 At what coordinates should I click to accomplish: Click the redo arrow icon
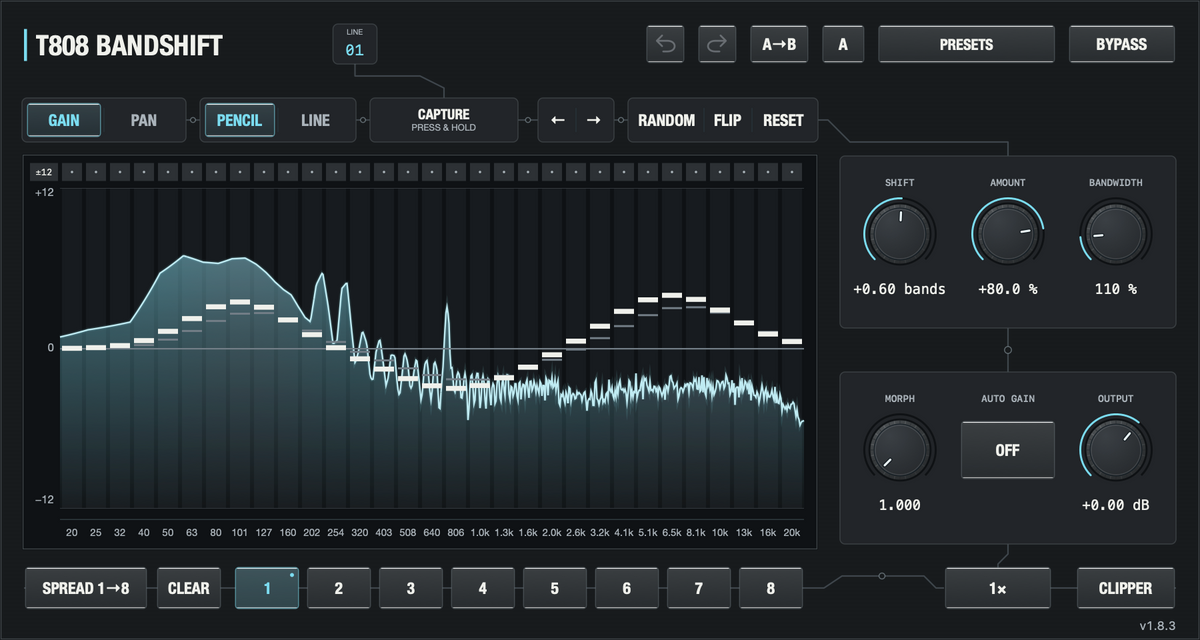717,45
